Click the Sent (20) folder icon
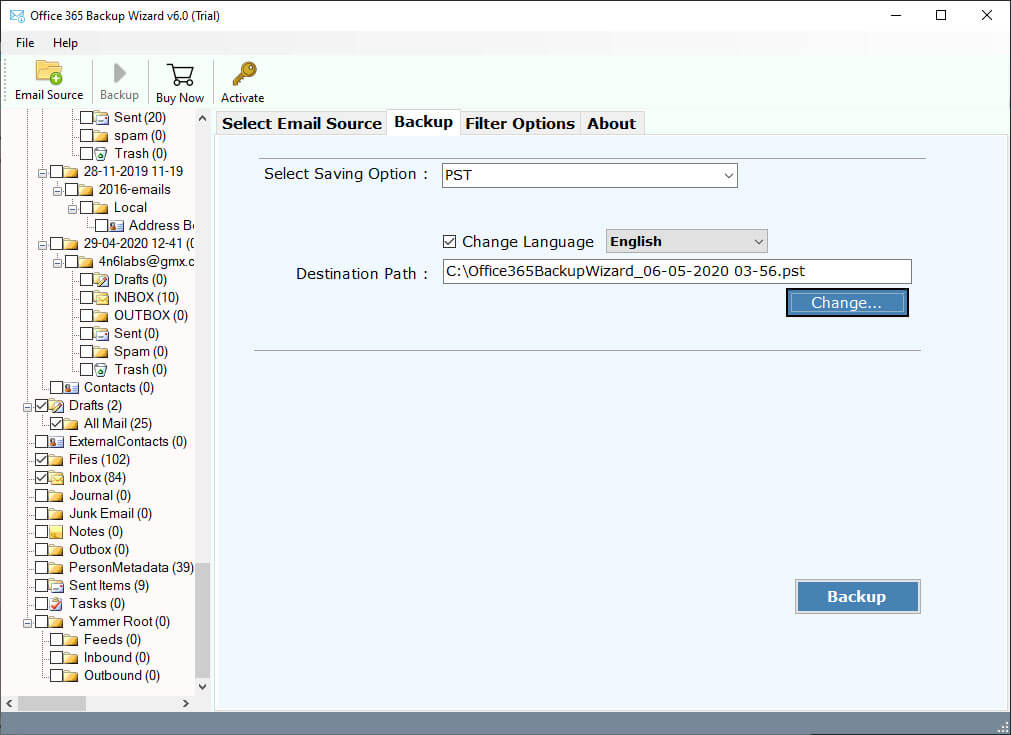Image resolution: width=1011 pixels, height=735 pixels. [x=101, y=118]
